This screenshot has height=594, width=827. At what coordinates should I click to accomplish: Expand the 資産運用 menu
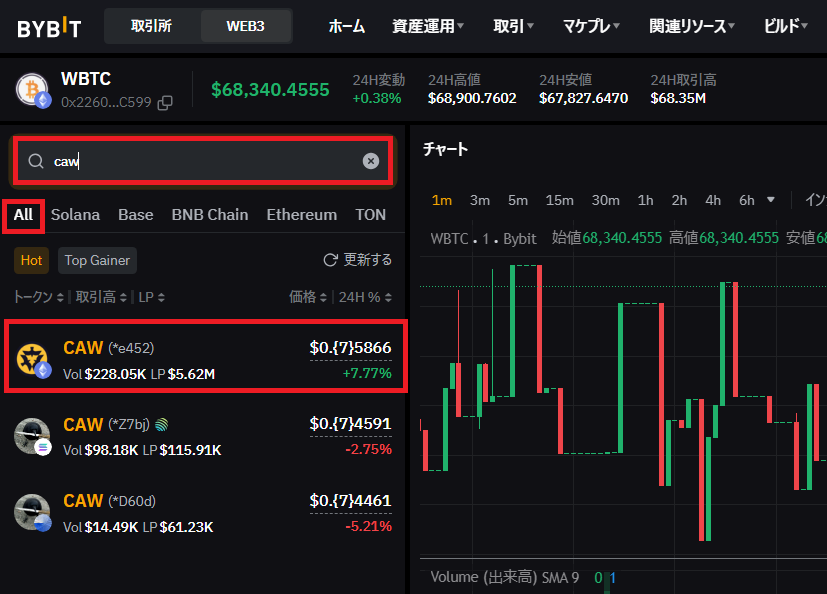pyautogui.click(x=428, y=26)
